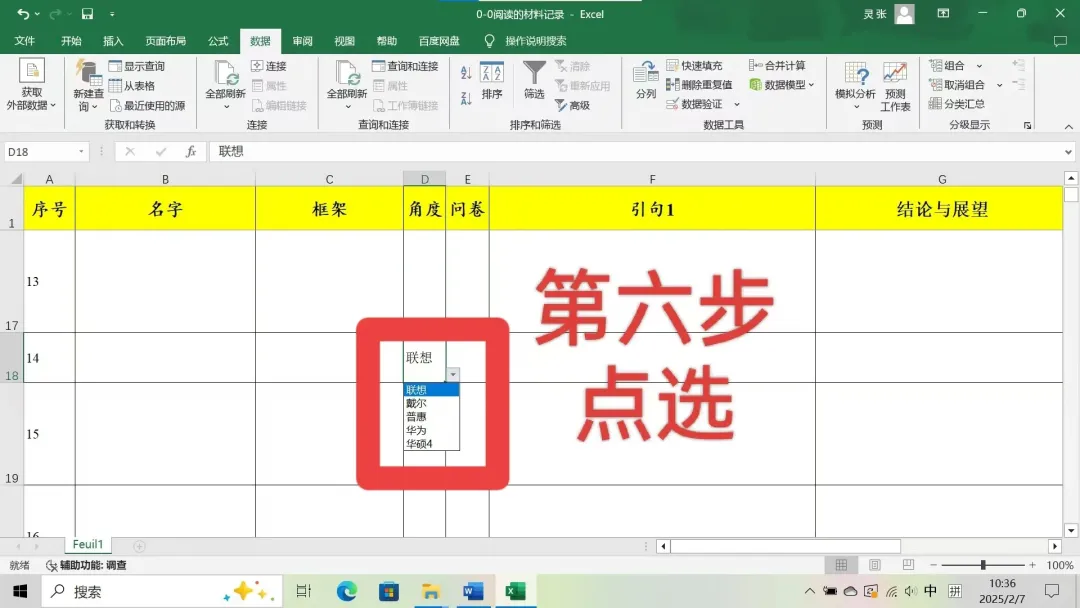Viewport: 1080px width, 608px height.
Task: Open 最近使用的源
Action: point(147,105)
